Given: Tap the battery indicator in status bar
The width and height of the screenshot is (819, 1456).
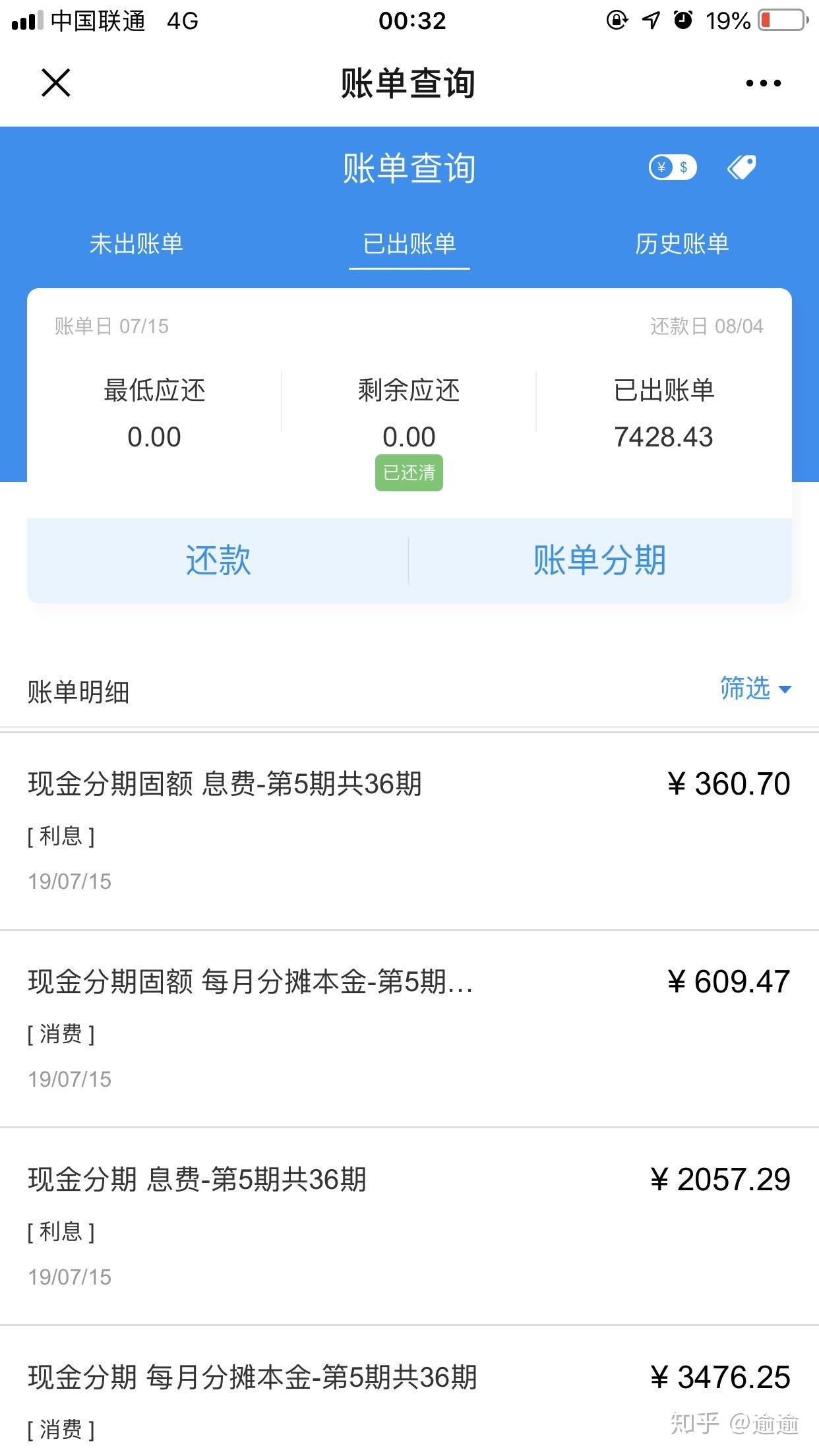Looking at the screenshot, I should (x=784, y=20).
